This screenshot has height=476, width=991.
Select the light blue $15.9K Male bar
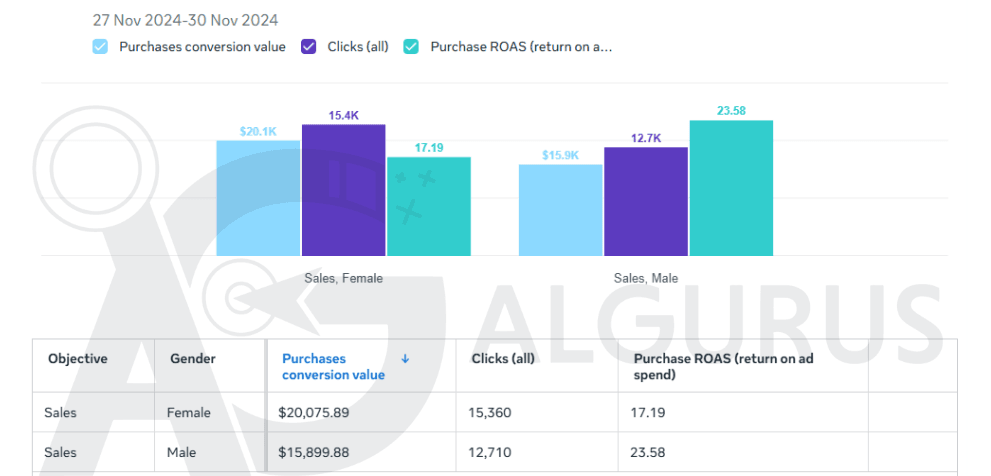pos(560,210)
